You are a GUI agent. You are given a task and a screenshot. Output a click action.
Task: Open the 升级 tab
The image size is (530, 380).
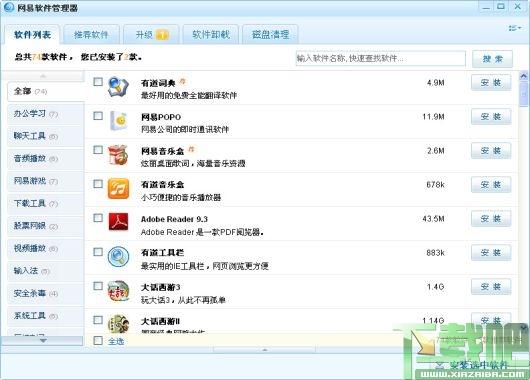(151, 34)
